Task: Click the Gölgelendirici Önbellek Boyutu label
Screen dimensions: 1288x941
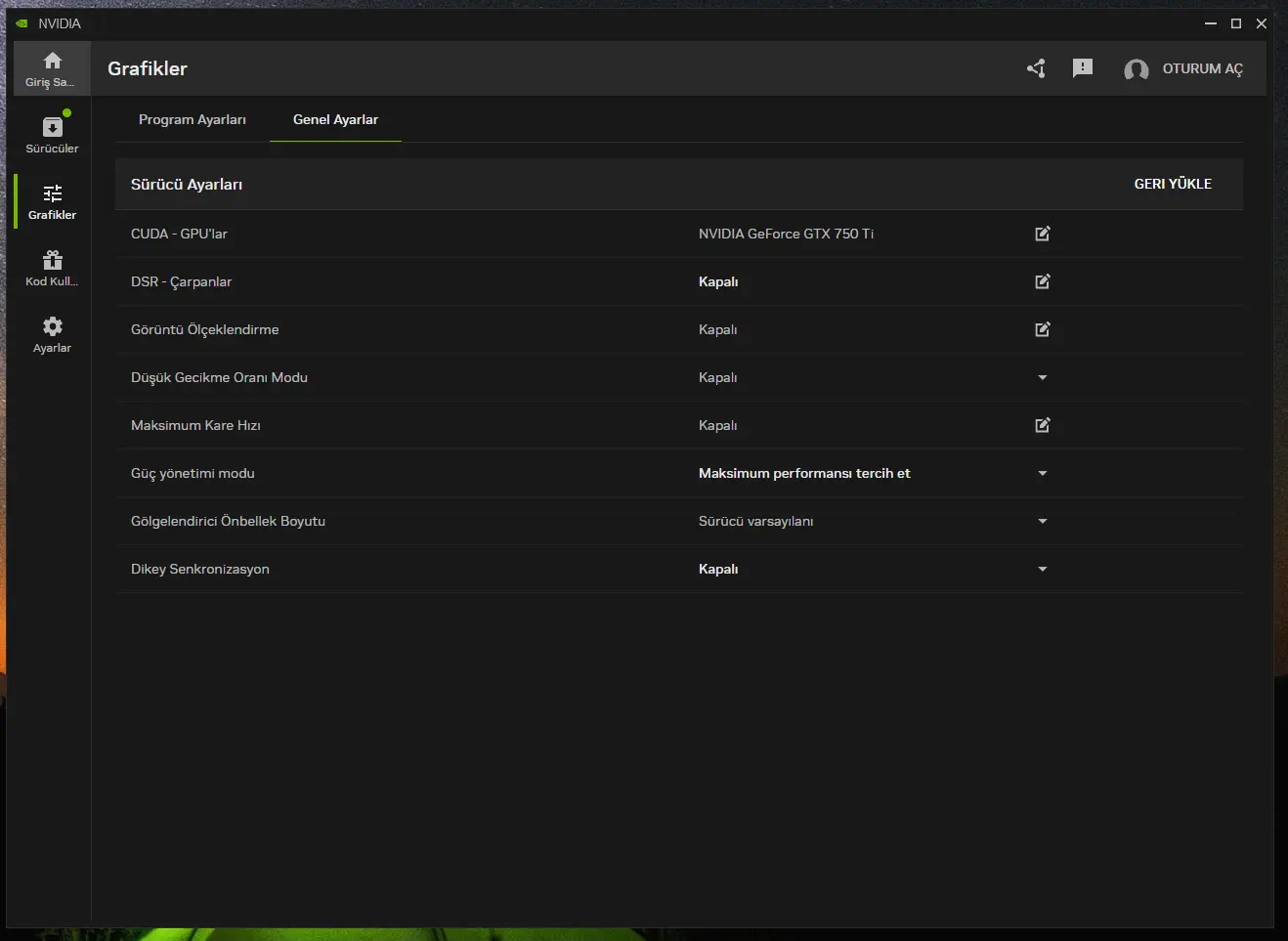Action: [228, 521]
